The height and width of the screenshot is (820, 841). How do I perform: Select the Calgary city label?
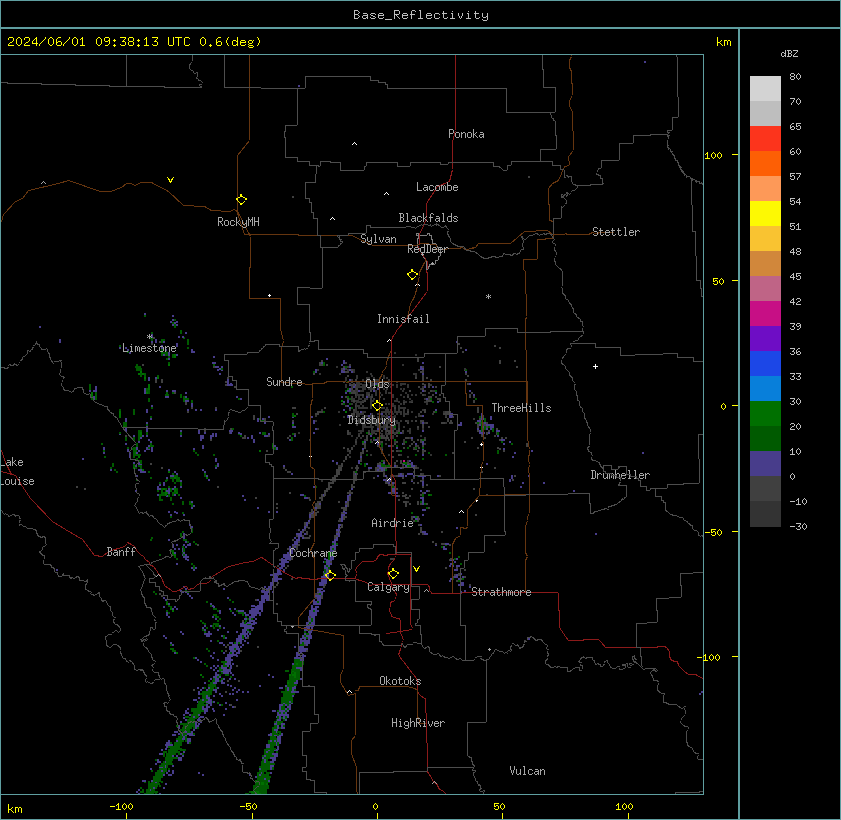click(388, 587)
